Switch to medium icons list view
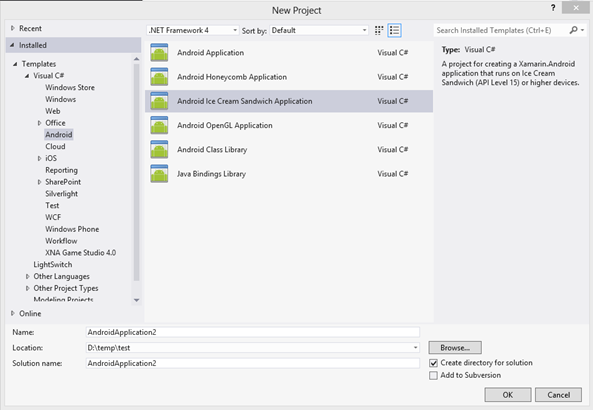Screen dimensions: 593x410 [x=394, y=30]
